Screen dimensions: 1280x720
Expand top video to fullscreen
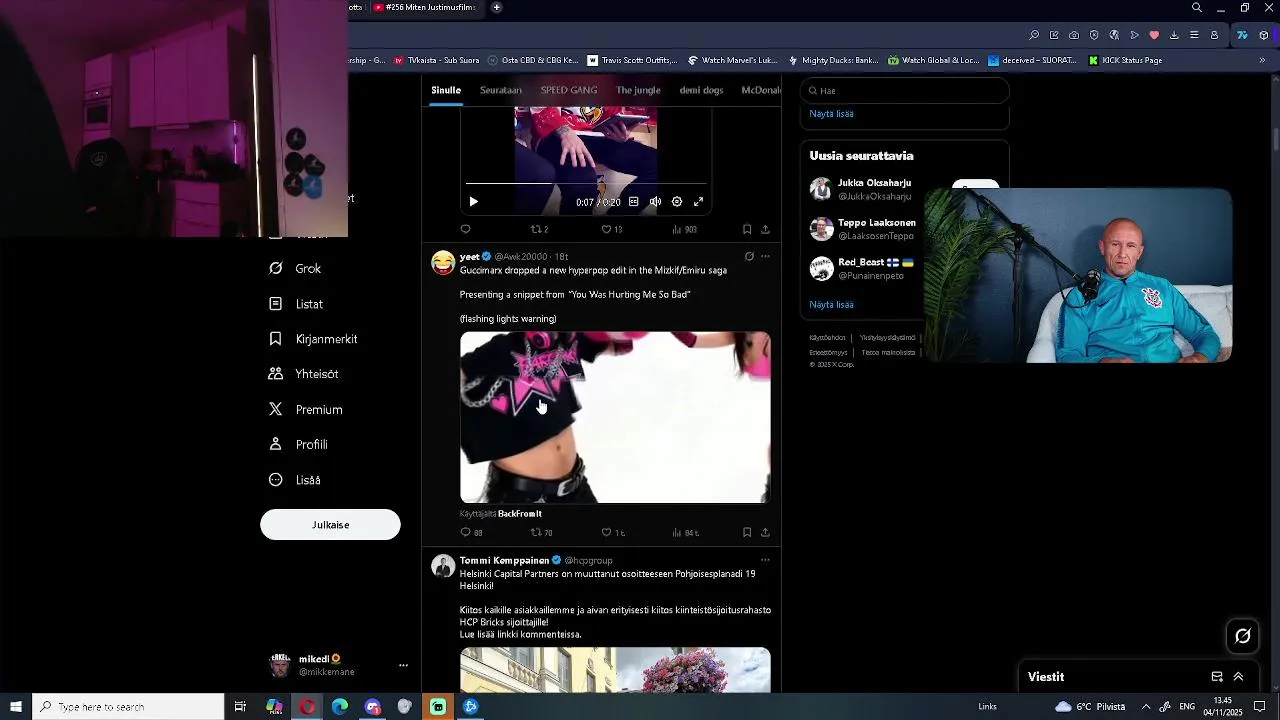click(x=699, y=202)
